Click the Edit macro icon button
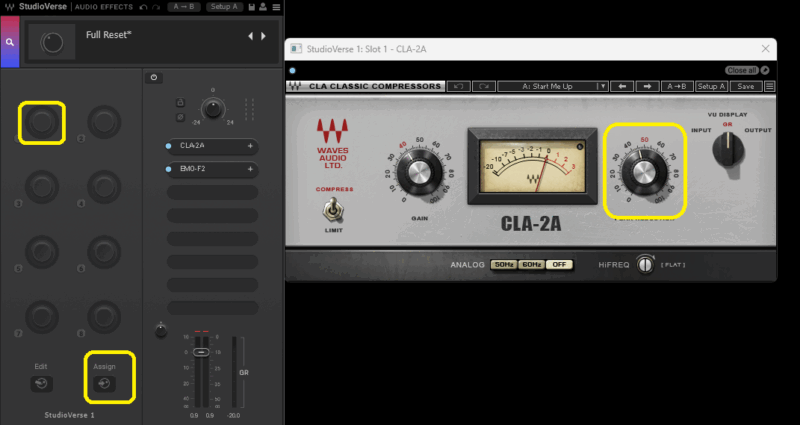Viewport: 800px width, 425px height. [41, 384]
